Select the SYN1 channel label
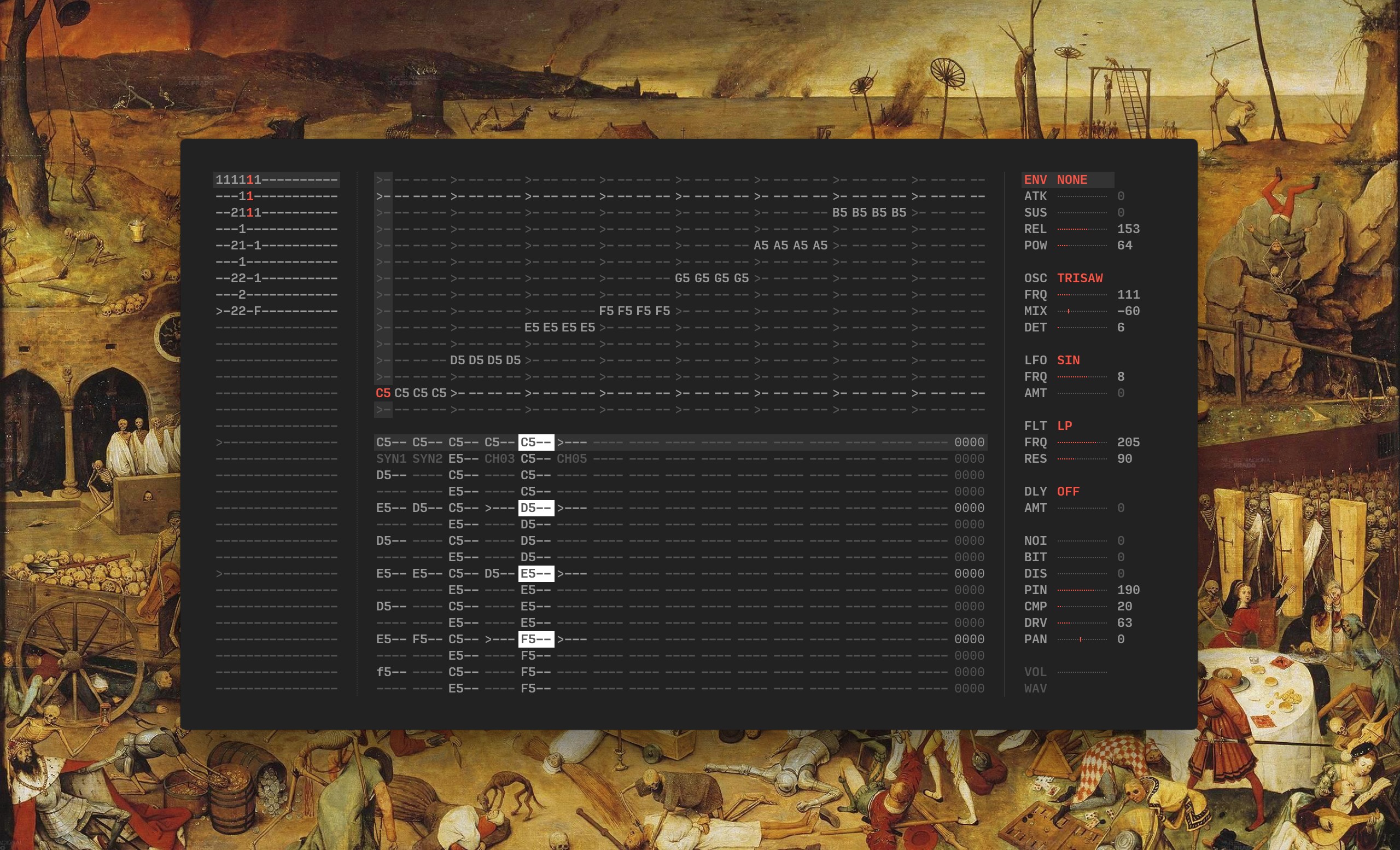The height and width of the screenshot is (850, 1400). pos(391,458)
